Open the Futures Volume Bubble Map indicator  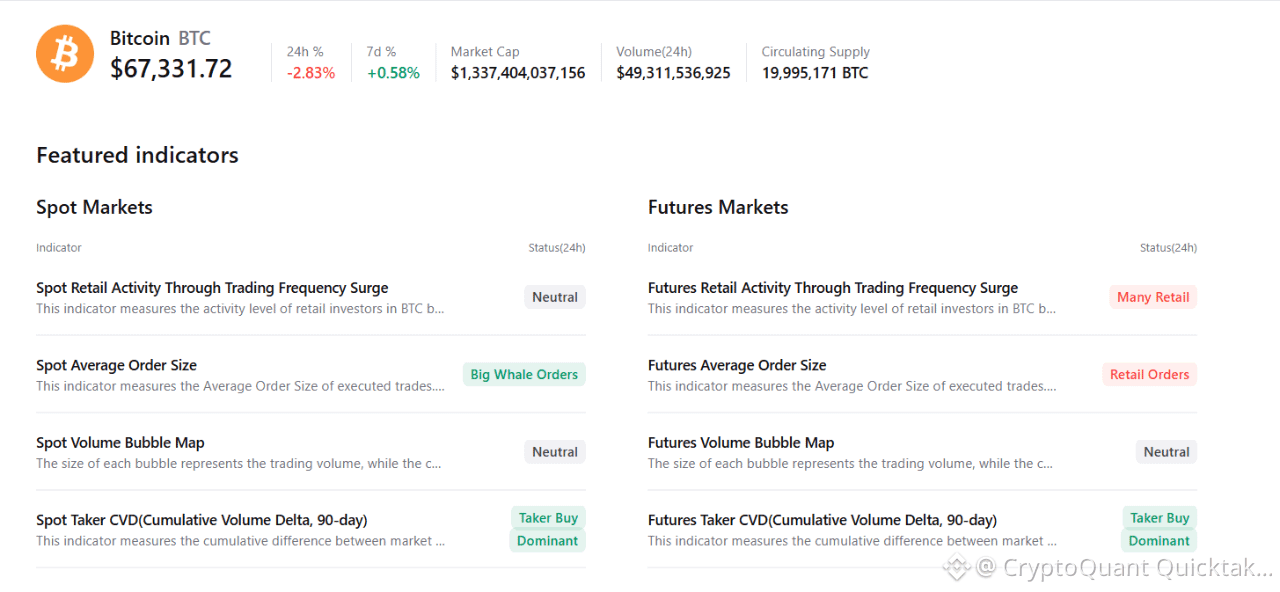(x=741, y=443)
